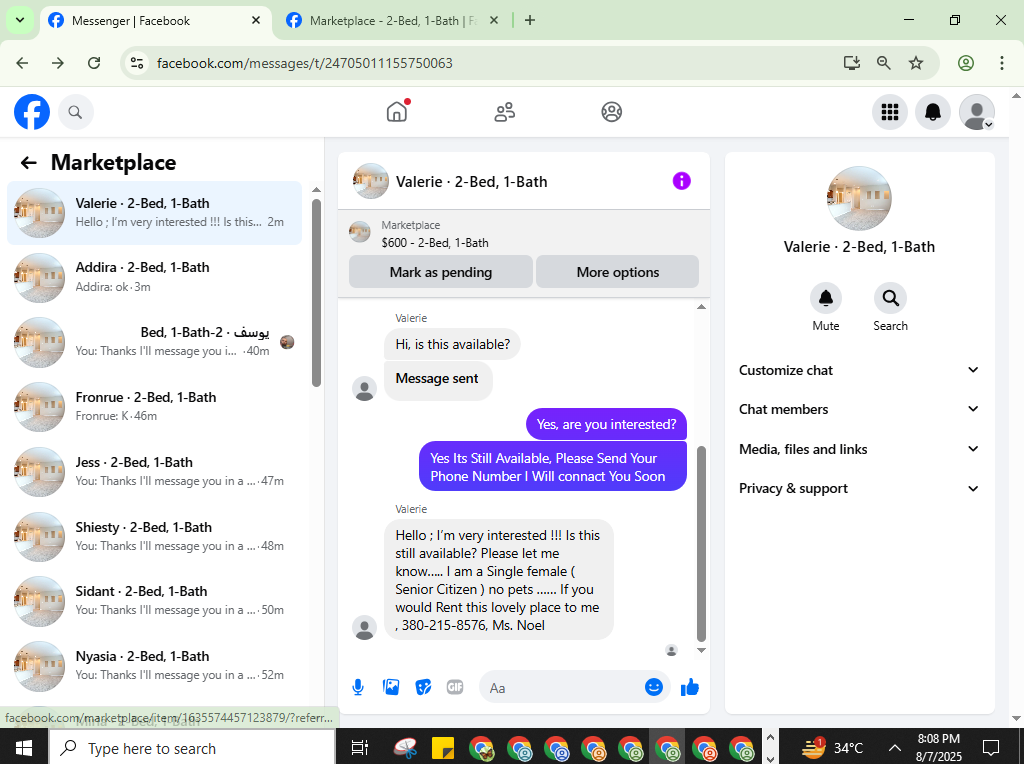The image size is (1024, 764).
Task: View site information icon in address bar
Action: tap(137, 63)
